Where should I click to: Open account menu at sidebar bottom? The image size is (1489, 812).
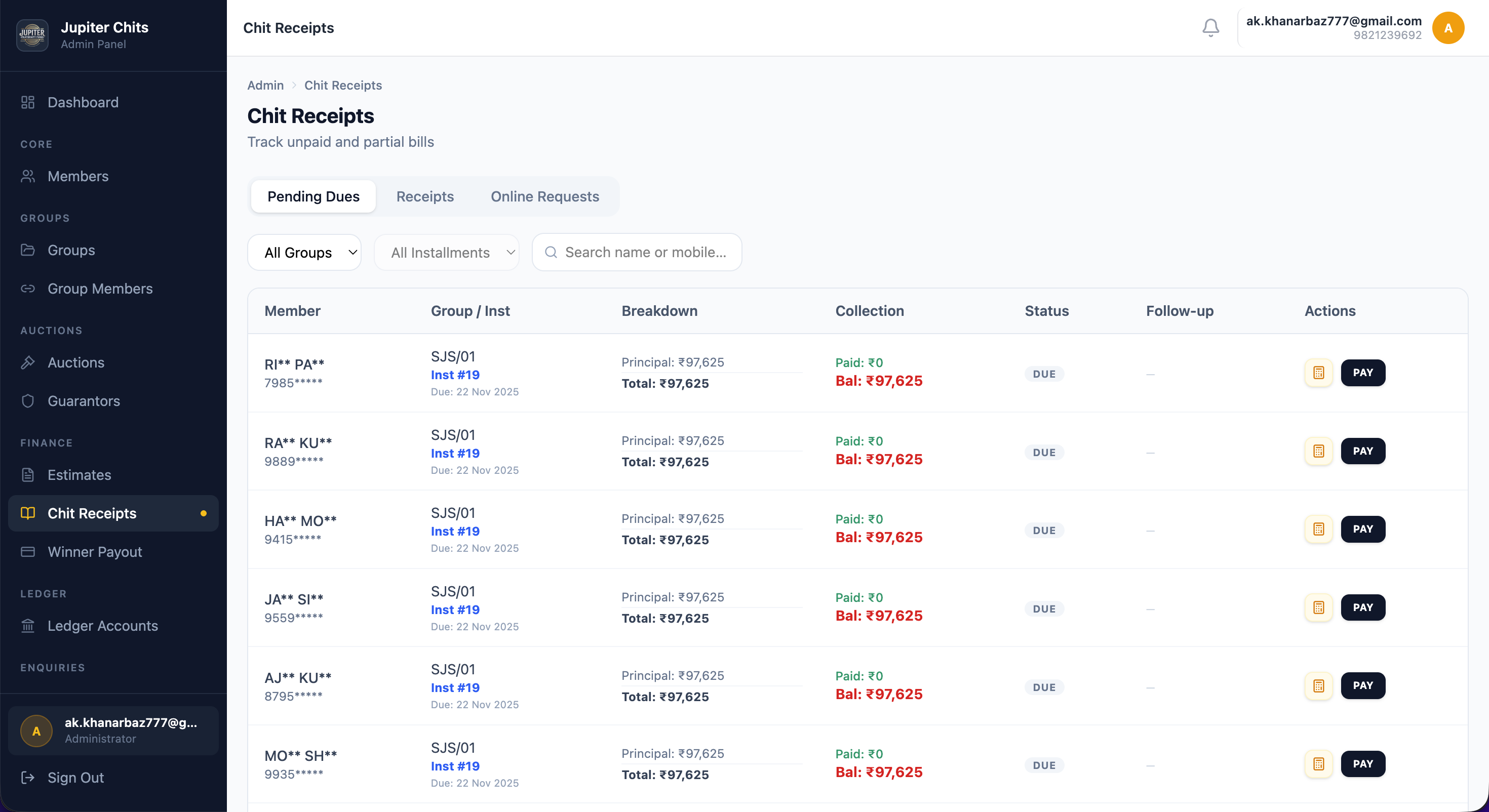(113, 730)
